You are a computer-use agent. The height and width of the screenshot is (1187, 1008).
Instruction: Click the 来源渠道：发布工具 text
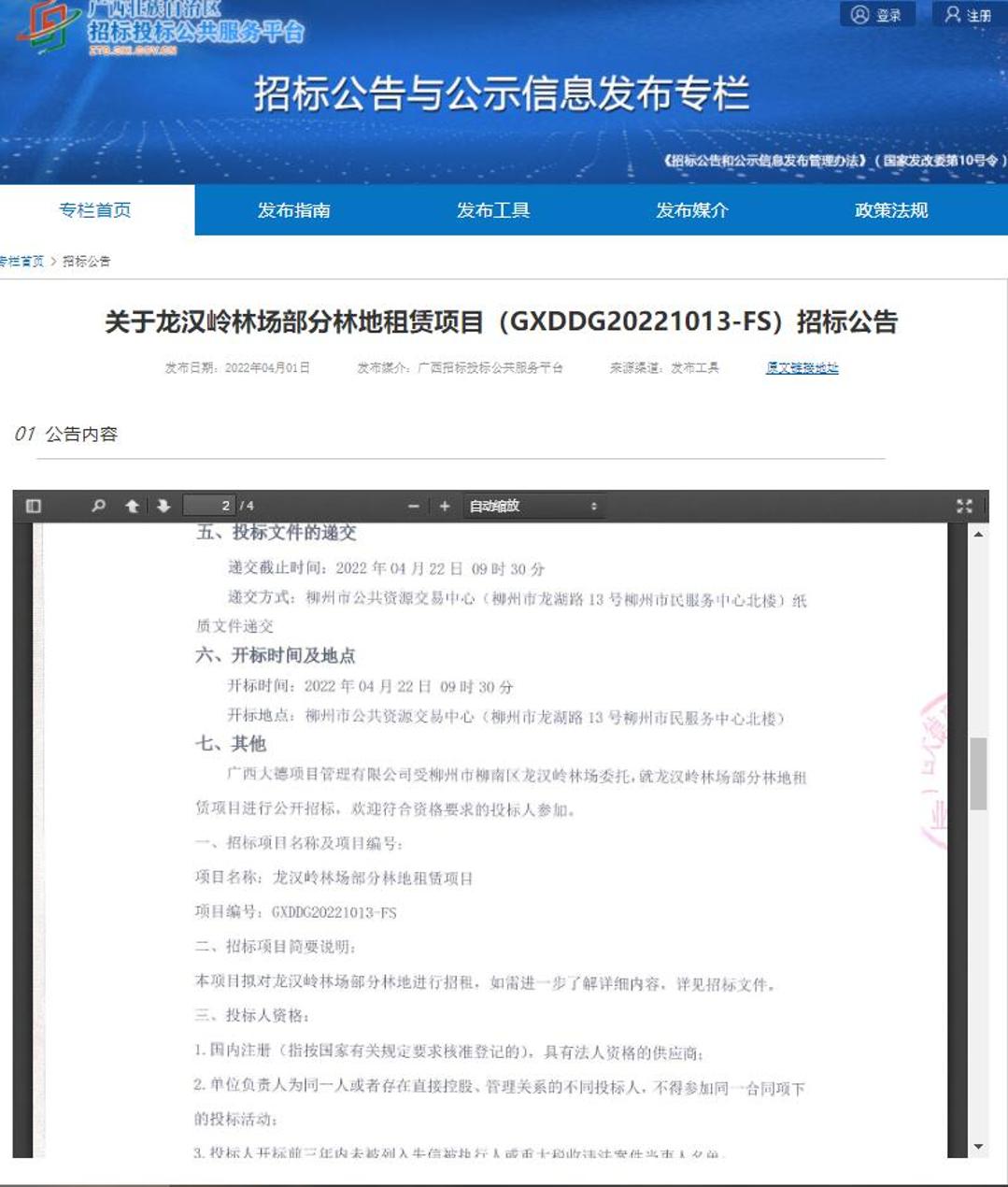664,368
